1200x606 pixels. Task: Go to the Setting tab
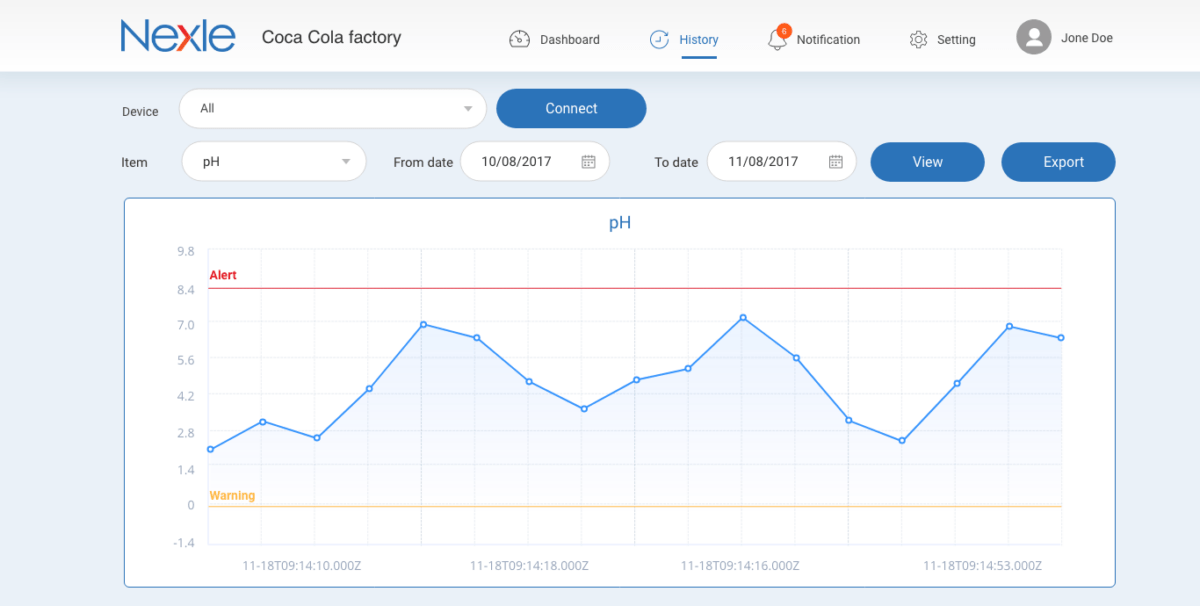click(956, 40)
